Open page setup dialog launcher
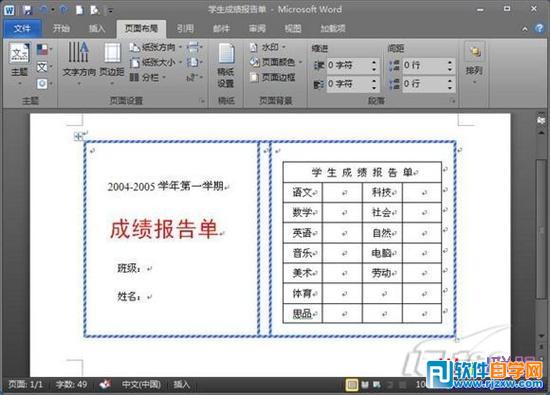 coord(202,101)
